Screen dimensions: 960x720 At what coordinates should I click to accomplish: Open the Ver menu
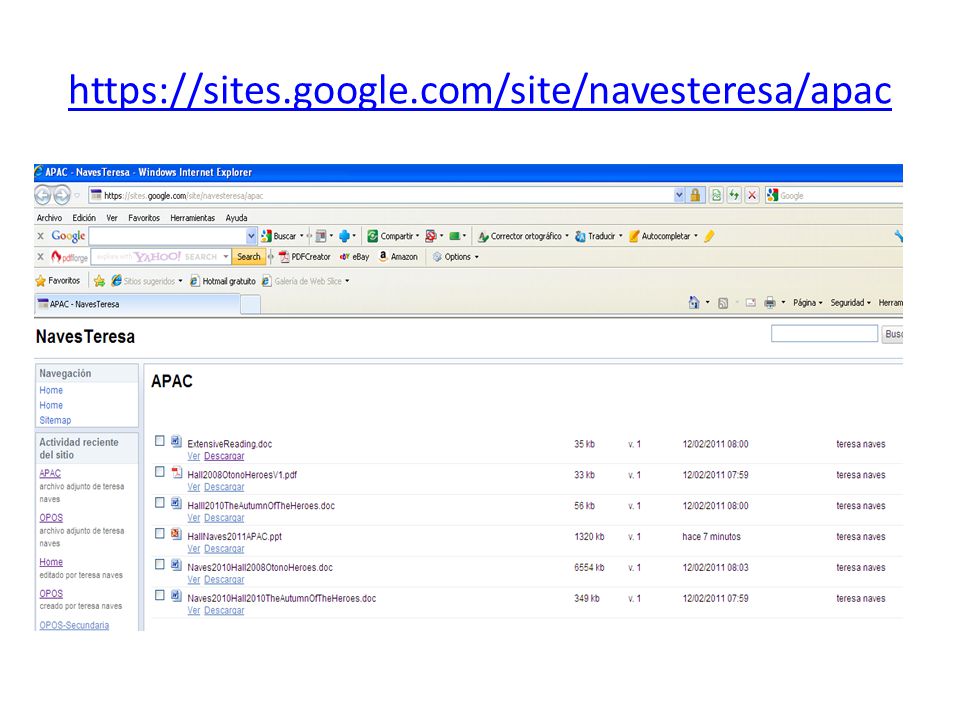111,218
